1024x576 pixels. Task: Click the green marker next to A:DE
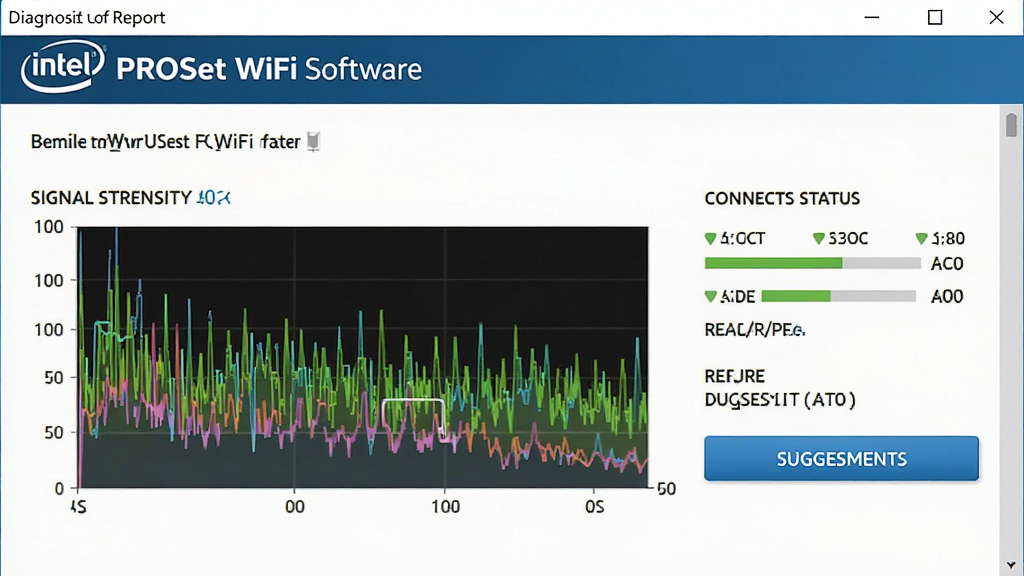coord(711,296)
